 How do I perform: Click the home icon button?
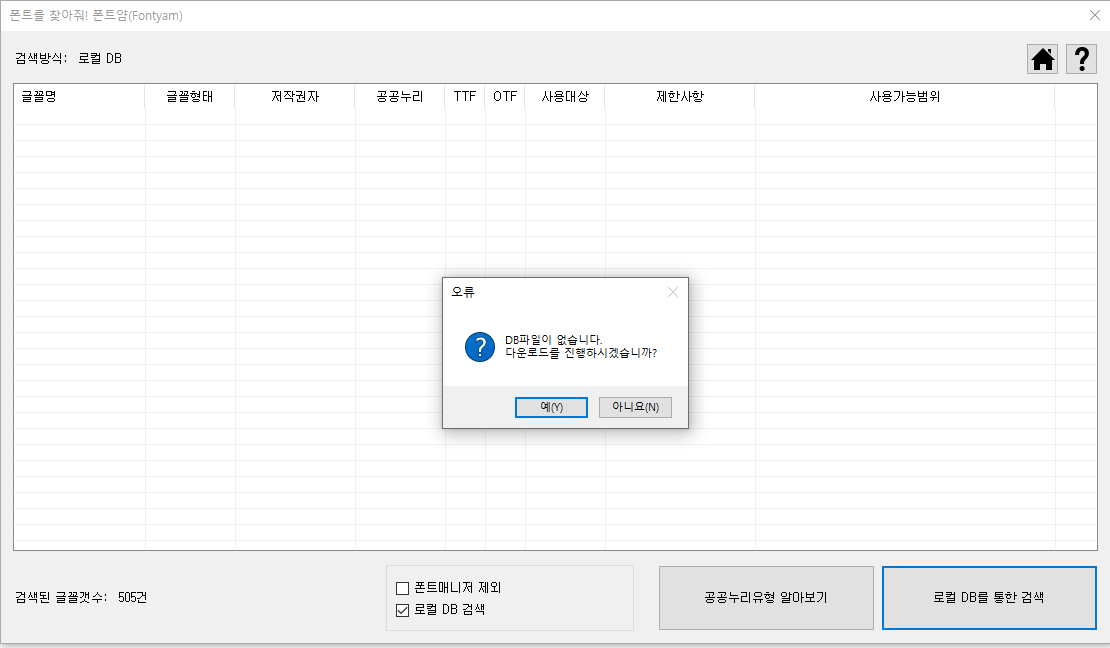[1043, 59]
